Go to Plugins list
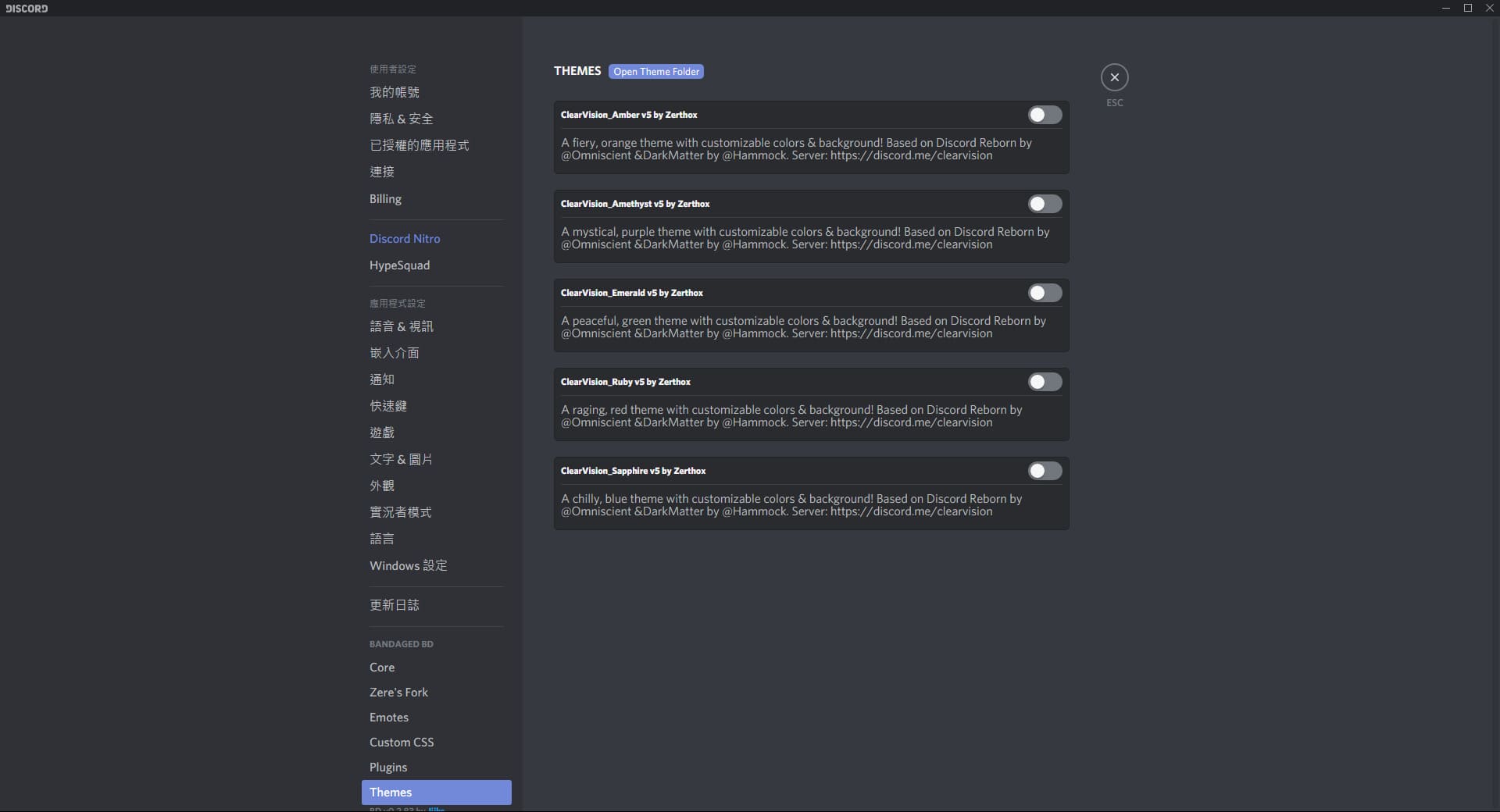Image resolution: width=1500 pixels, height=812 pixels. 436,767
